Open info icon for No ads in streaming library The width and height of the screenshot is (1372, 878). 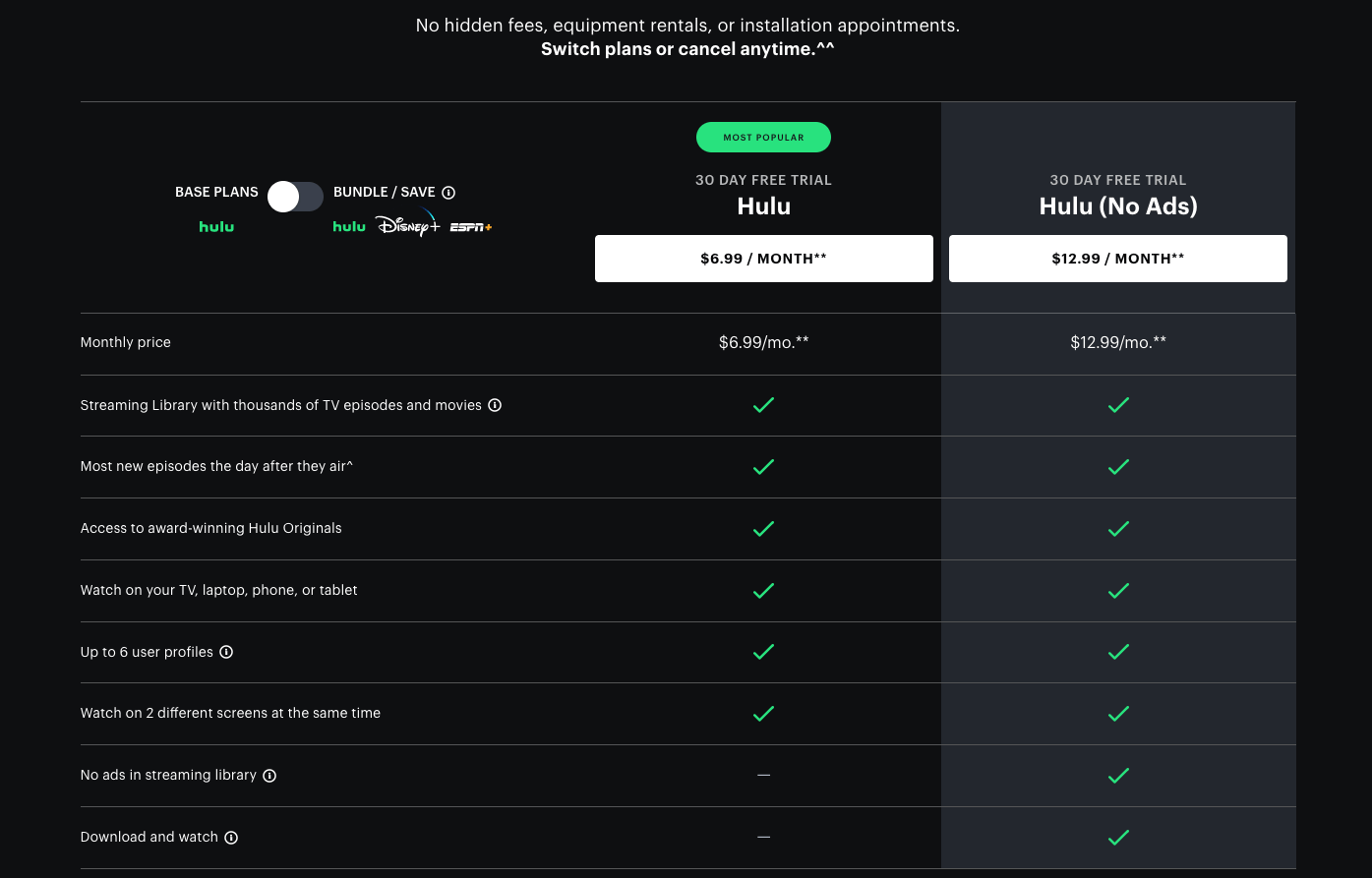pyautogui.click(x=269, y=775)
